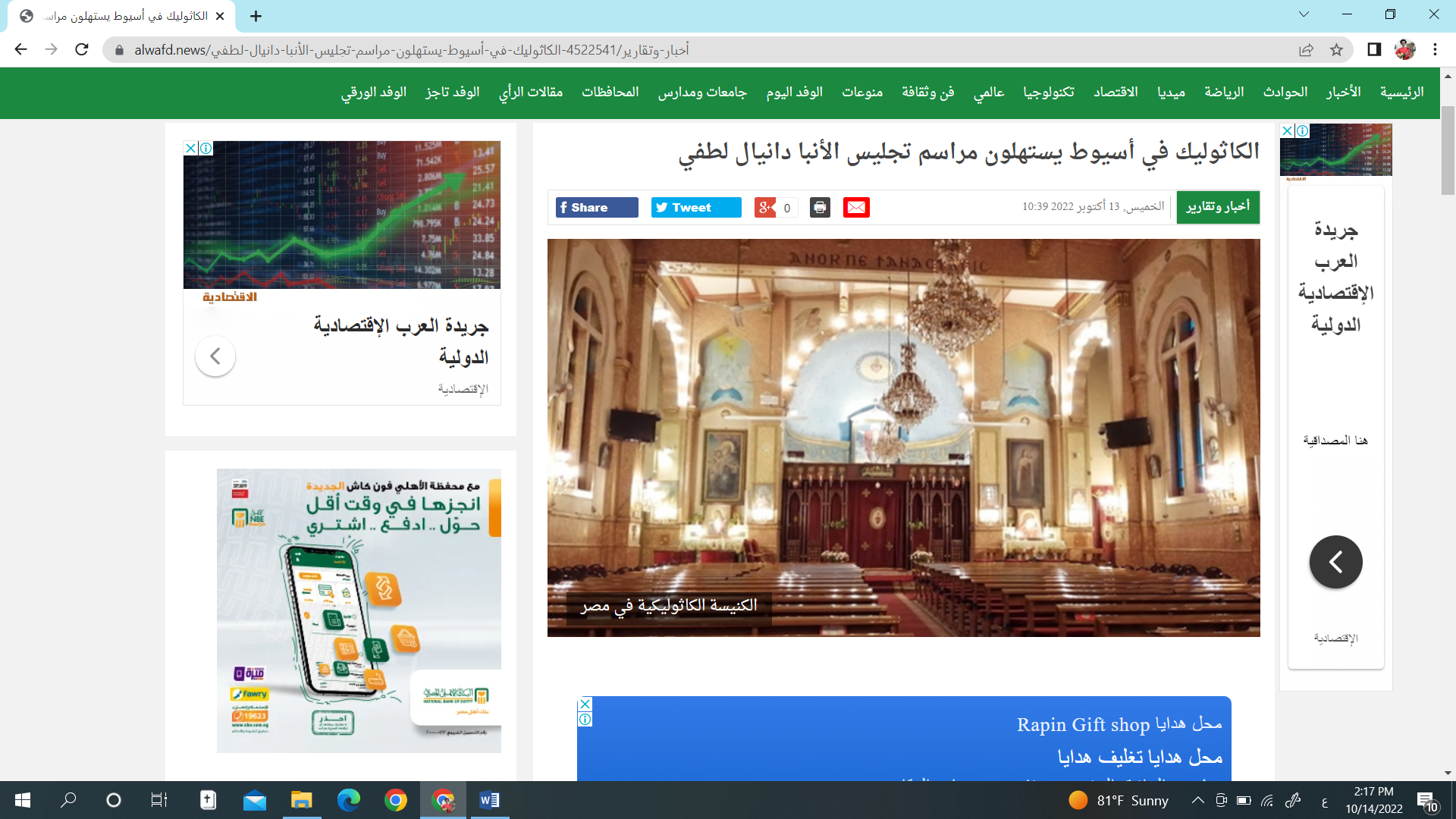Click the scrollbar down arrow
Viewport: 1456px width, 819px height.
[x=1448, y=773]
